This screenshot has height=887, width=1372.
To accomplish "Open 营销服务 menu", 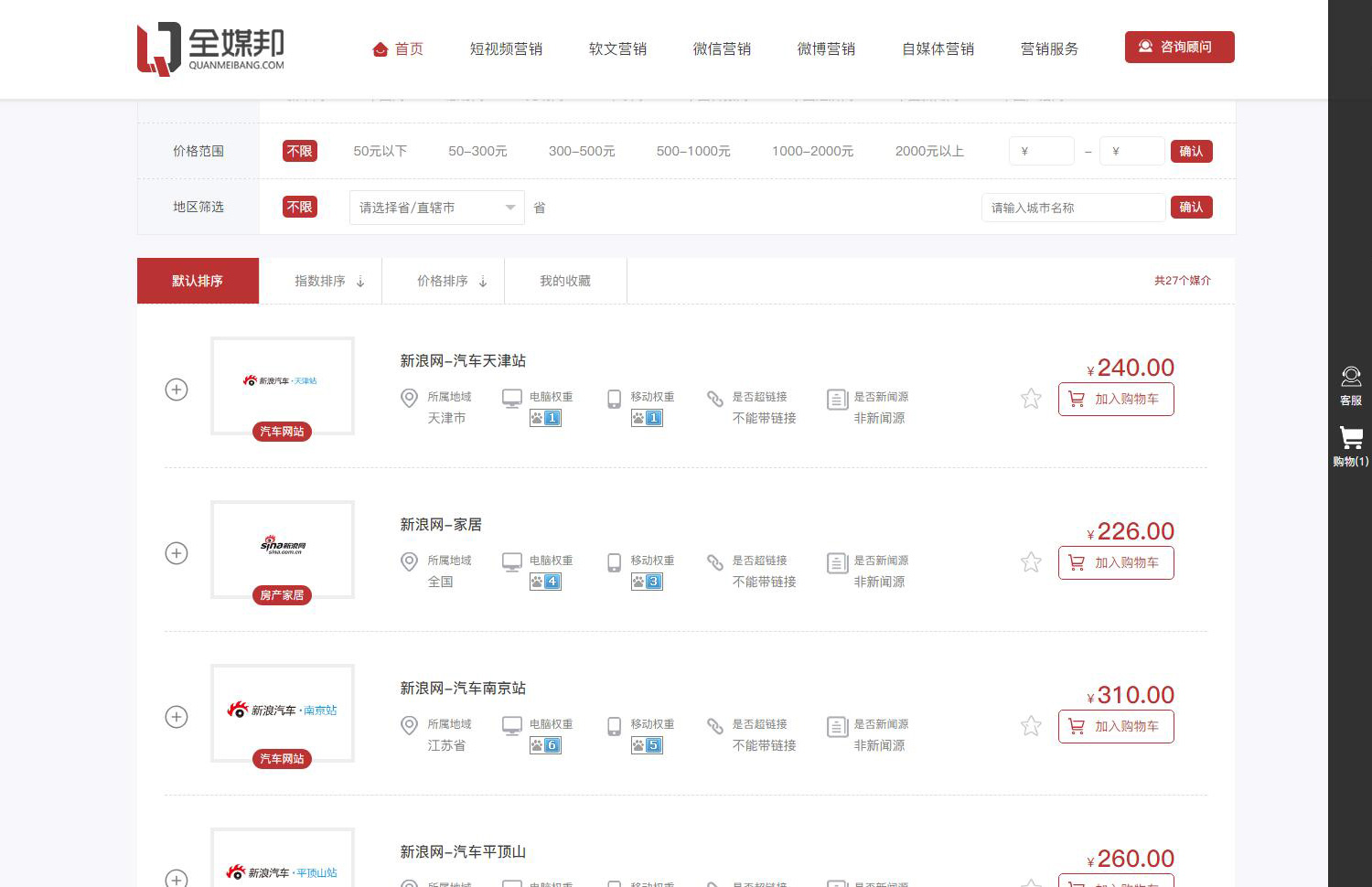I will [1049, 49].
